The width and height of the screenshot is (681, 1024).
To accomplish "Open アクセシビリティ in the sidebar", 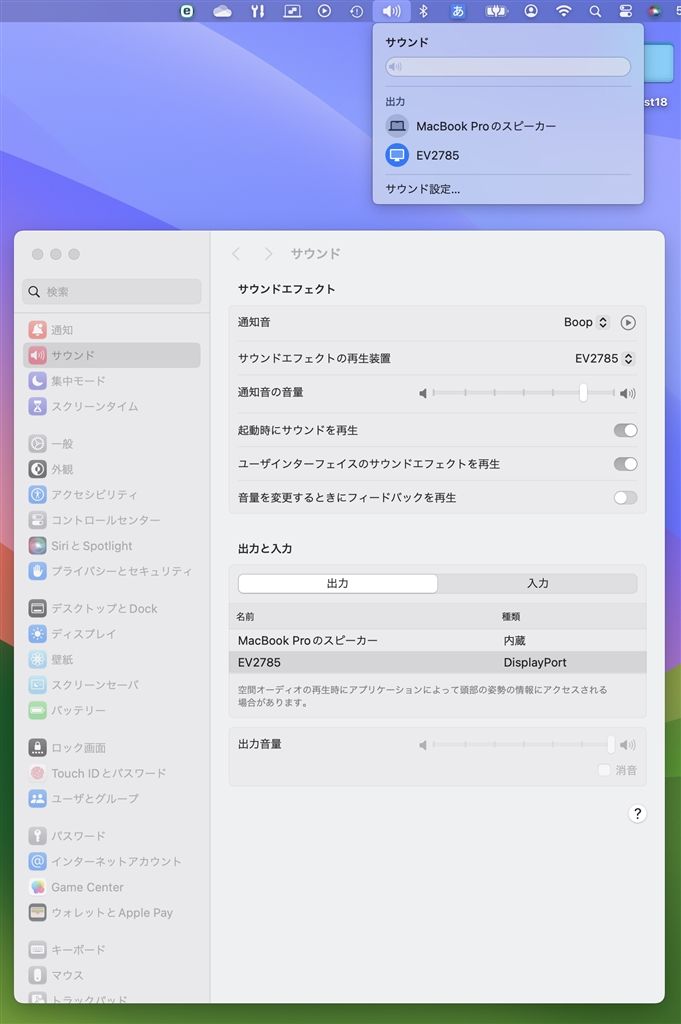I will (x=112, y=495).
